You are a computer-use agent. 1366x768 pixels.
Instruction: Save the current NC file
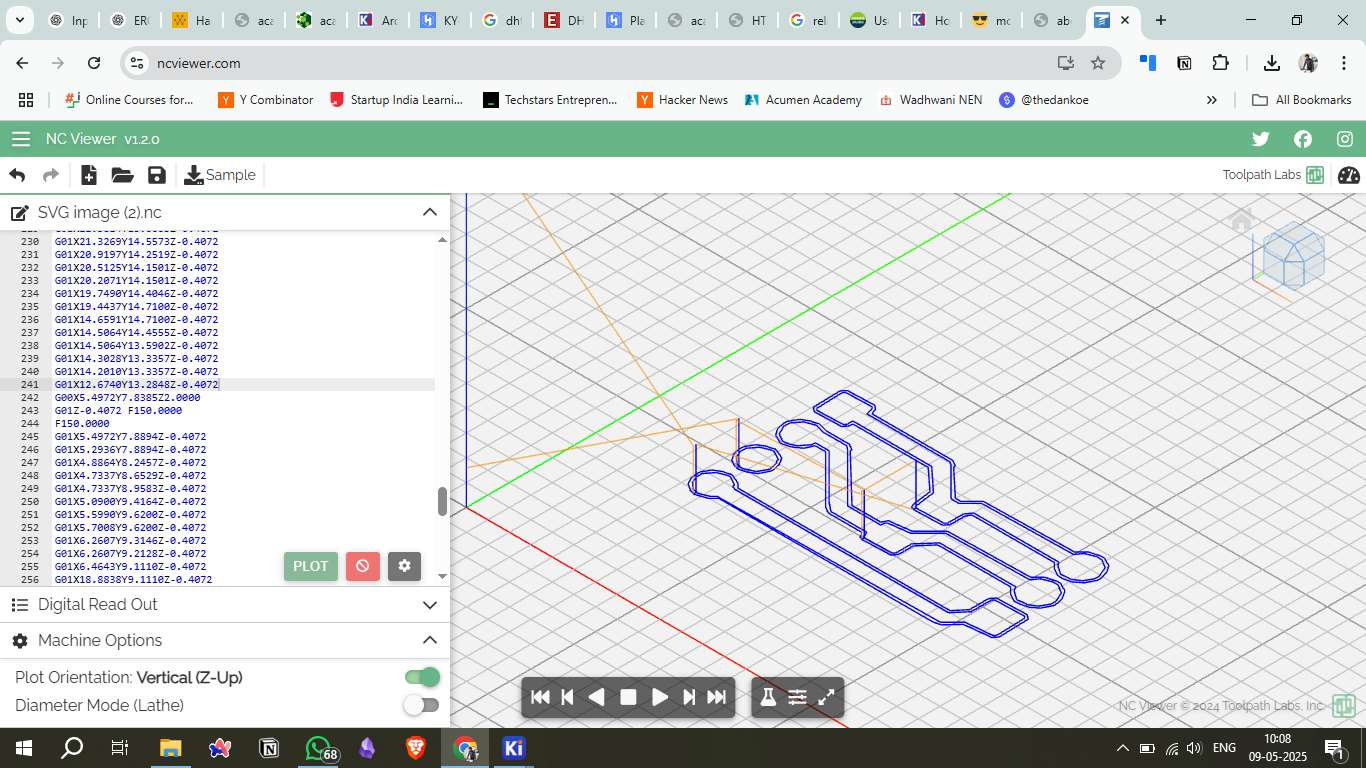157,175
